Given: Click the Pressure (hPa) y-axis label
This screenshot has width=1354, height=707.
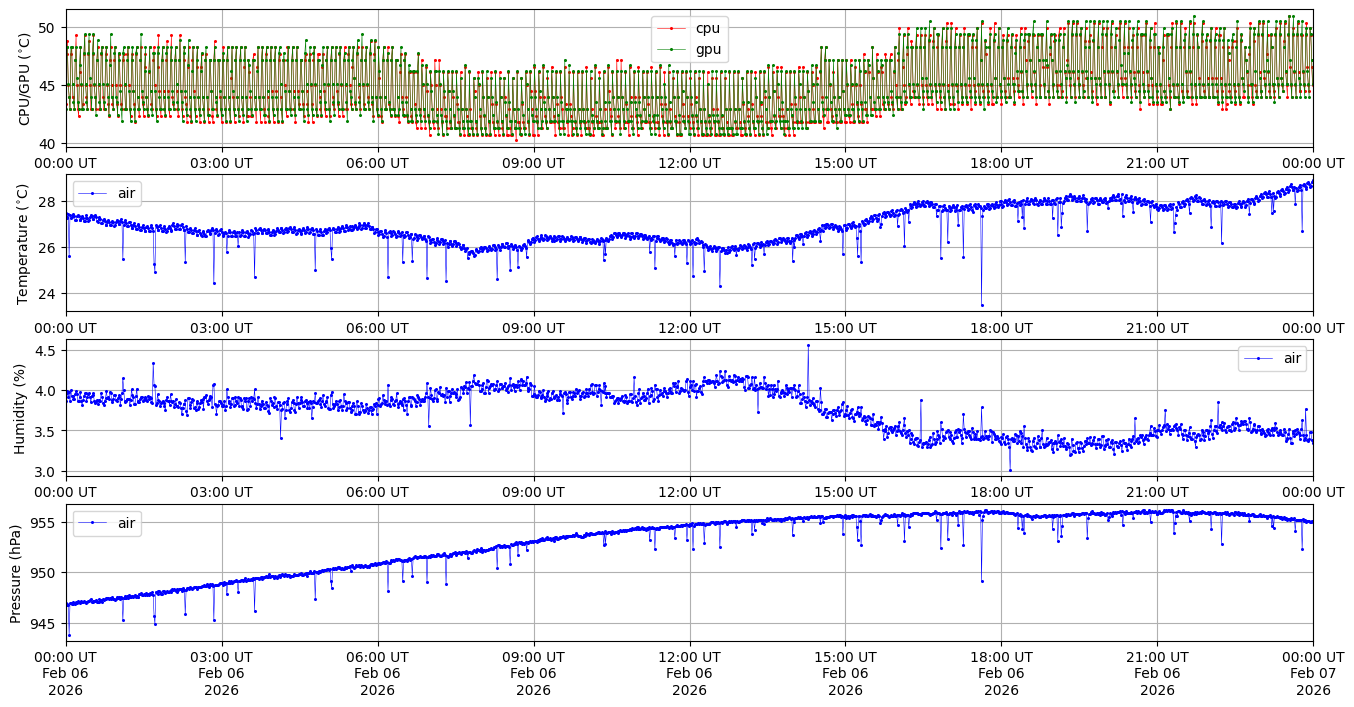Looking at the screenshot, I should point(15,573).
